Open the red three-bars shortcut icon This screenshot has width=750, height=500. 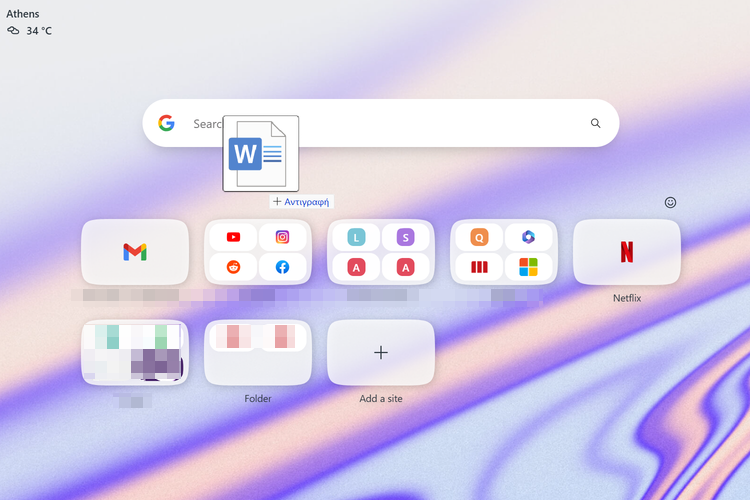(x=479, y=267)
